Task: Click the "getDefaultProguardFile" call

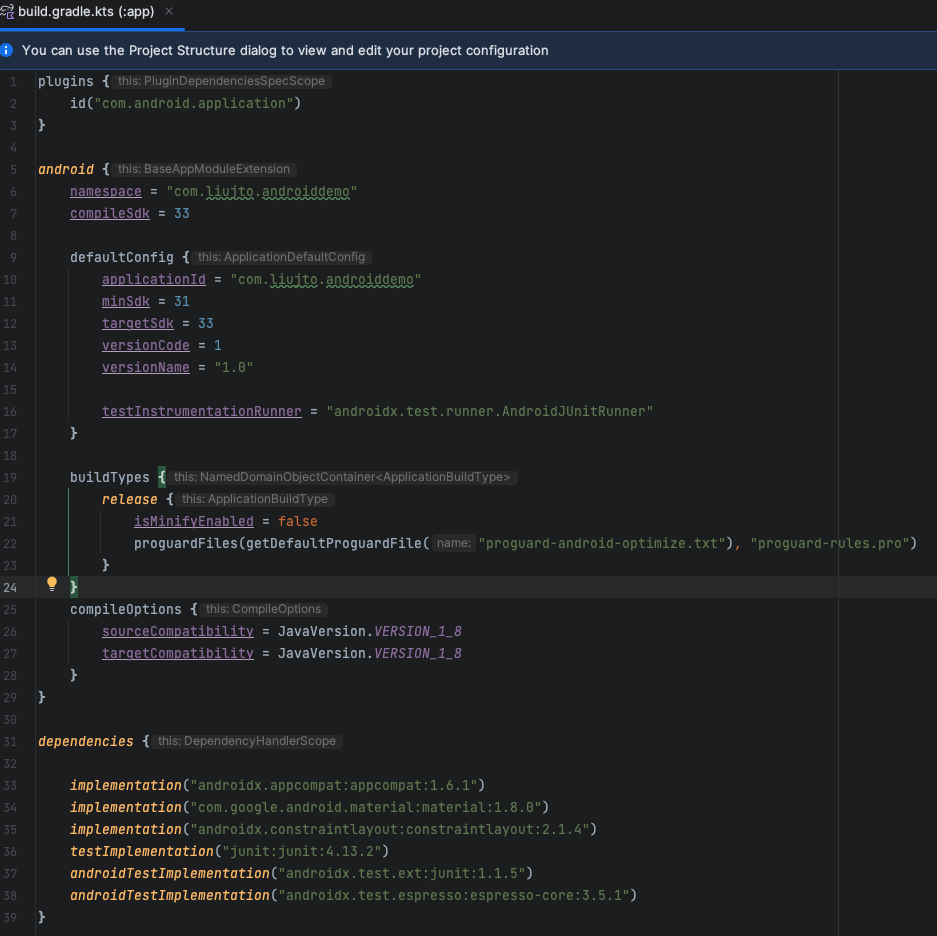Action: pyautogui.click(x=333, y=543)
